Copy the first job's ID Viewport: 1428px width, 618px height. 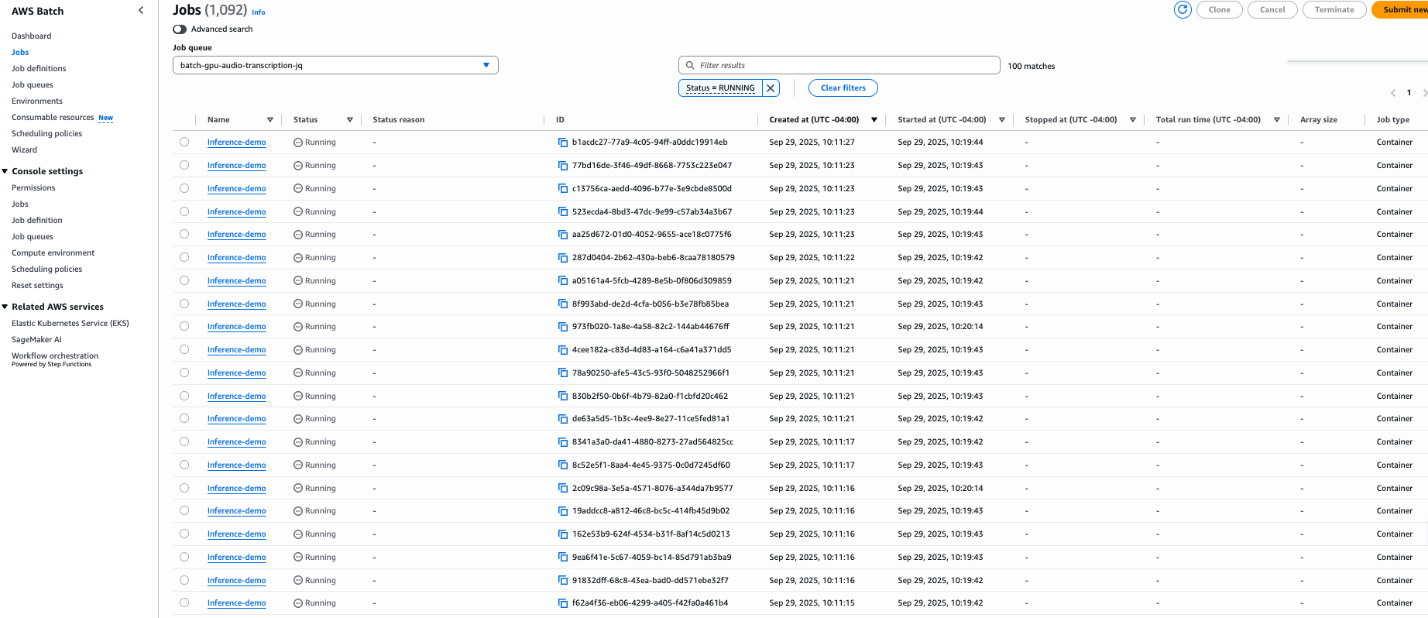pos(562,141)
